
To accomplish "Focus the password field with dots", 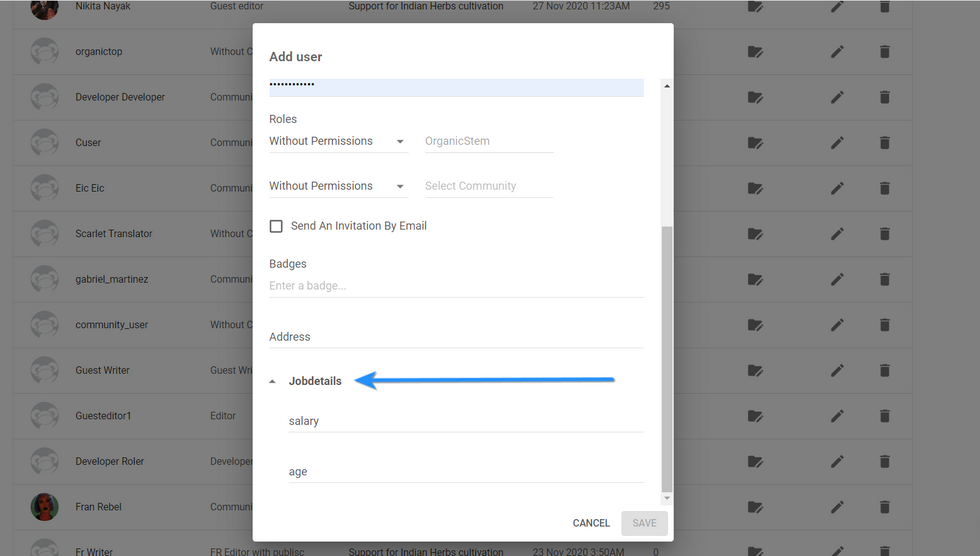I will pos(456,87).
